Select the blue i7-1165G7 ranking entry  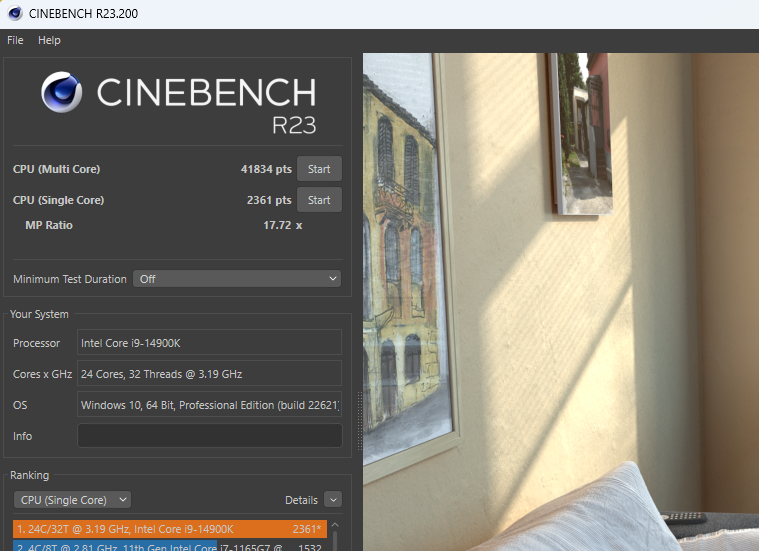pyautogui.click(x=115, y=546)
